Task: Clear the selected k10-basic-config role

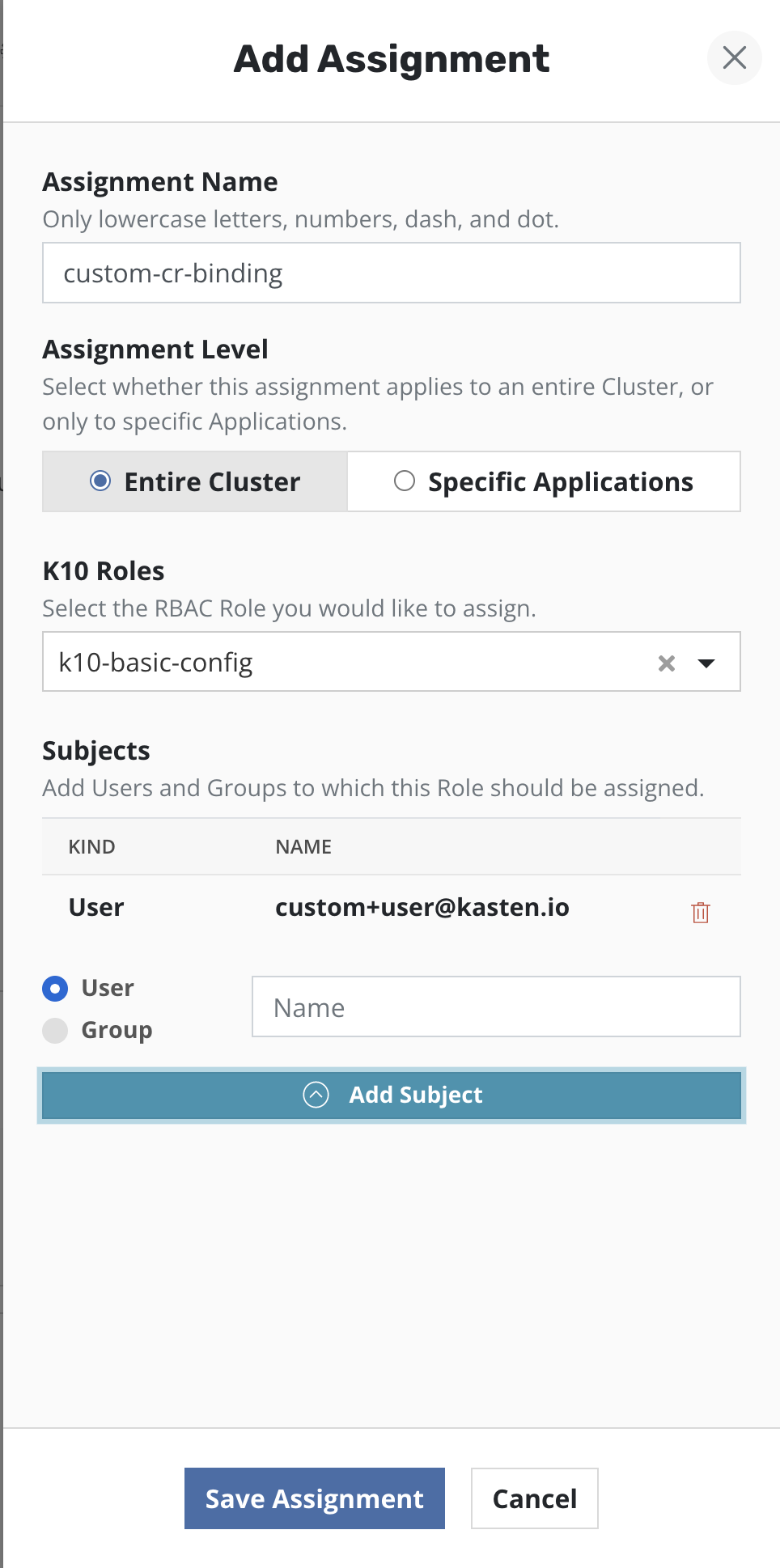Action: click(x=666, y=663)
